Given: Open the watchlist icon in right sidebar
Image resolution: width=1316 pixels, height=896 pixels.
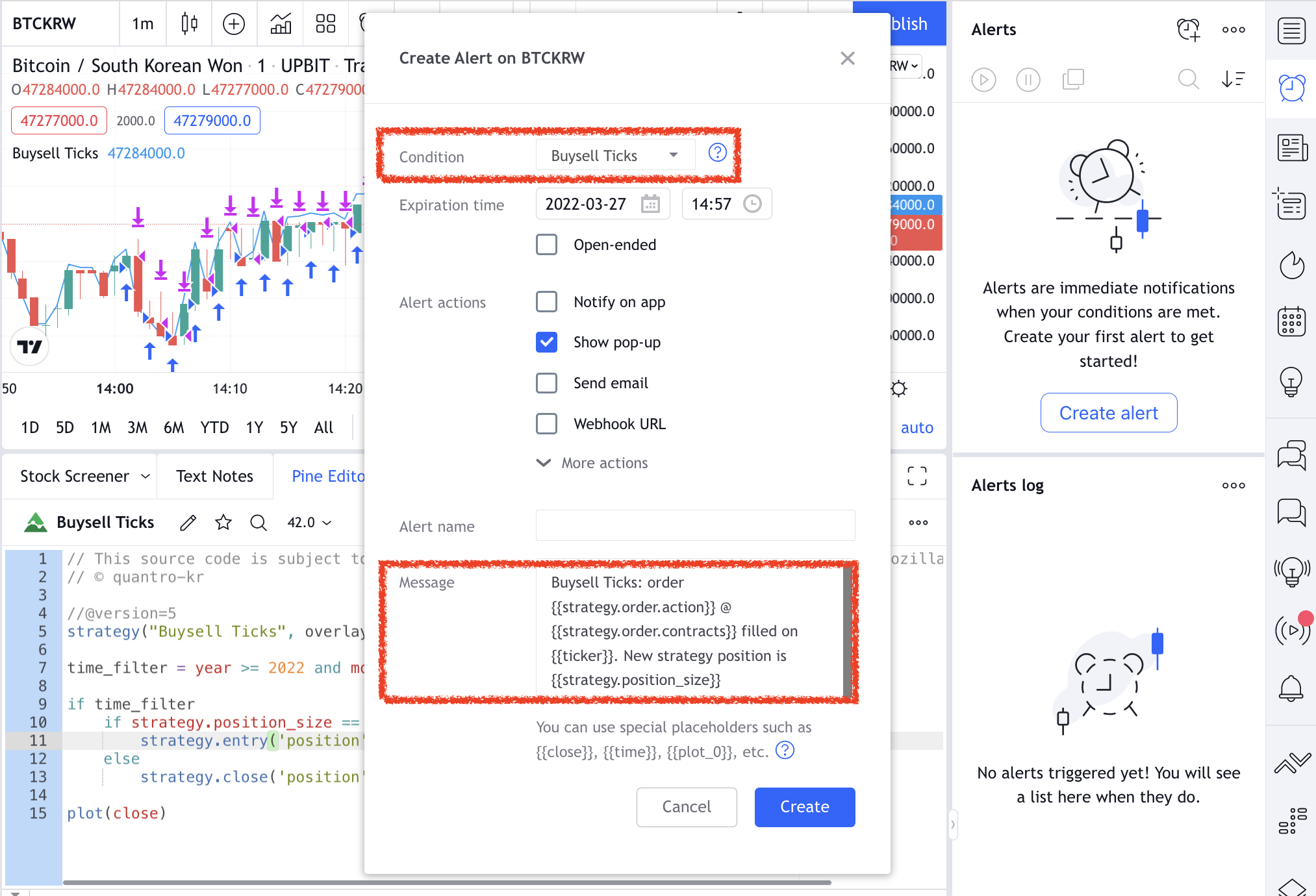Looking at the screenshot, I should 1291,31.
